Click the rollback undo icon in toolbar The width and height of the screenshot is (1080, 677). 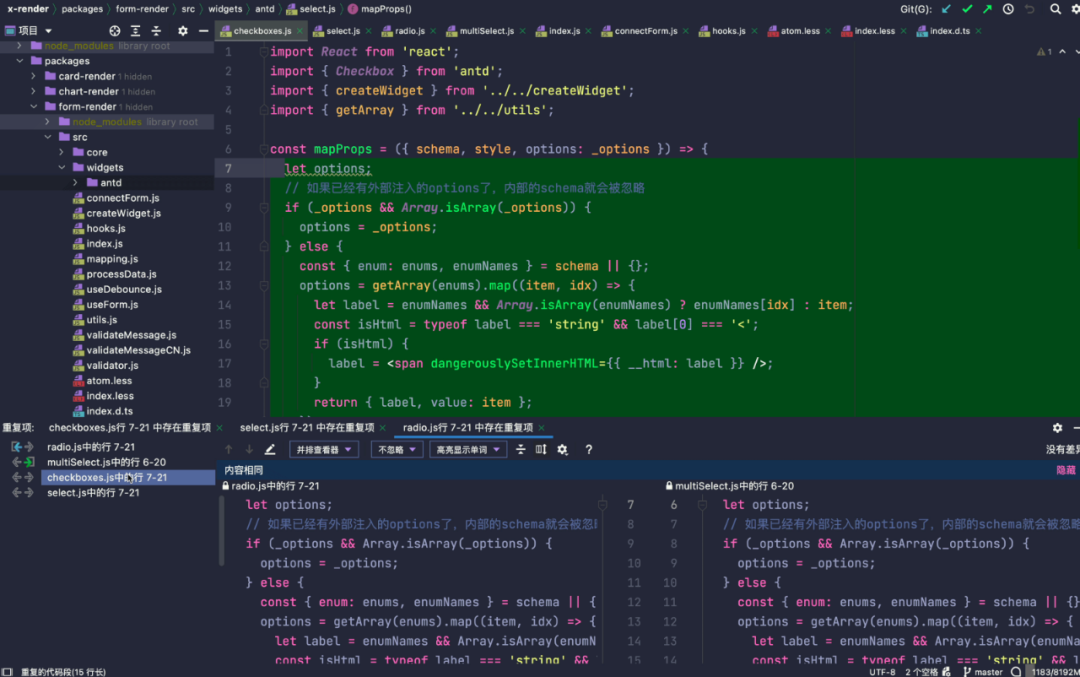coord(1029,9)
